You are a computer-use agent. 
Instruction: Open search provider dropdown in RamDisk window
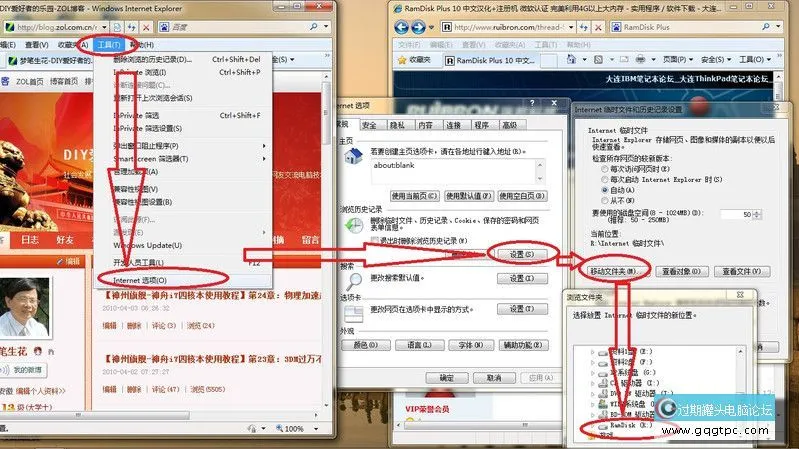point(778,27)
